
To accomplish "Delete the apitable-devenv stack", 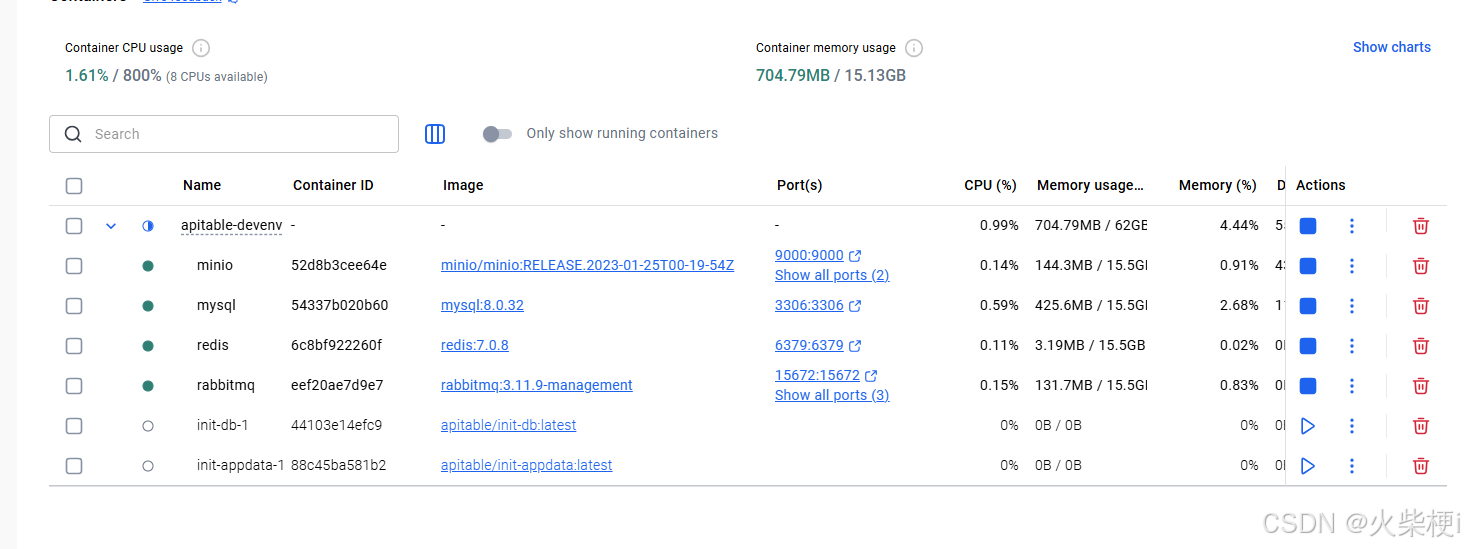I will [x=1420, y=226].
